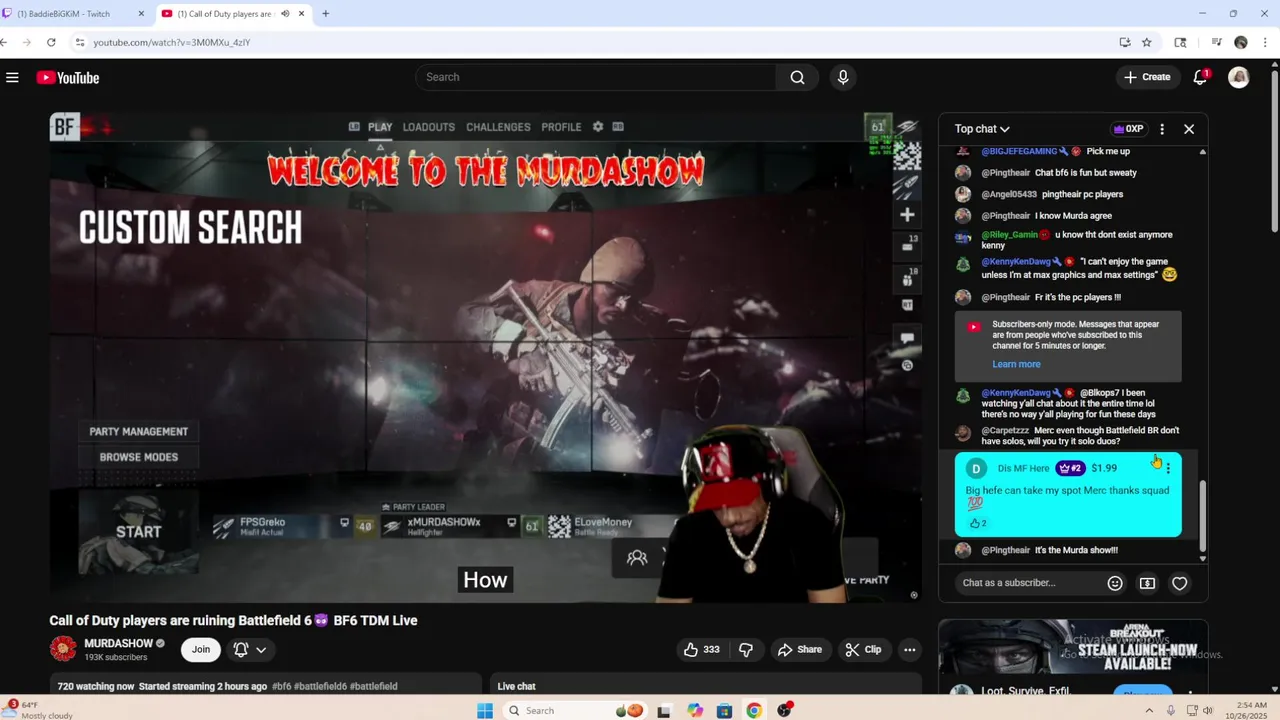Click the @Carpetzzz chat message author
The image size is (1280, 720).
(x=1005, y=430)
